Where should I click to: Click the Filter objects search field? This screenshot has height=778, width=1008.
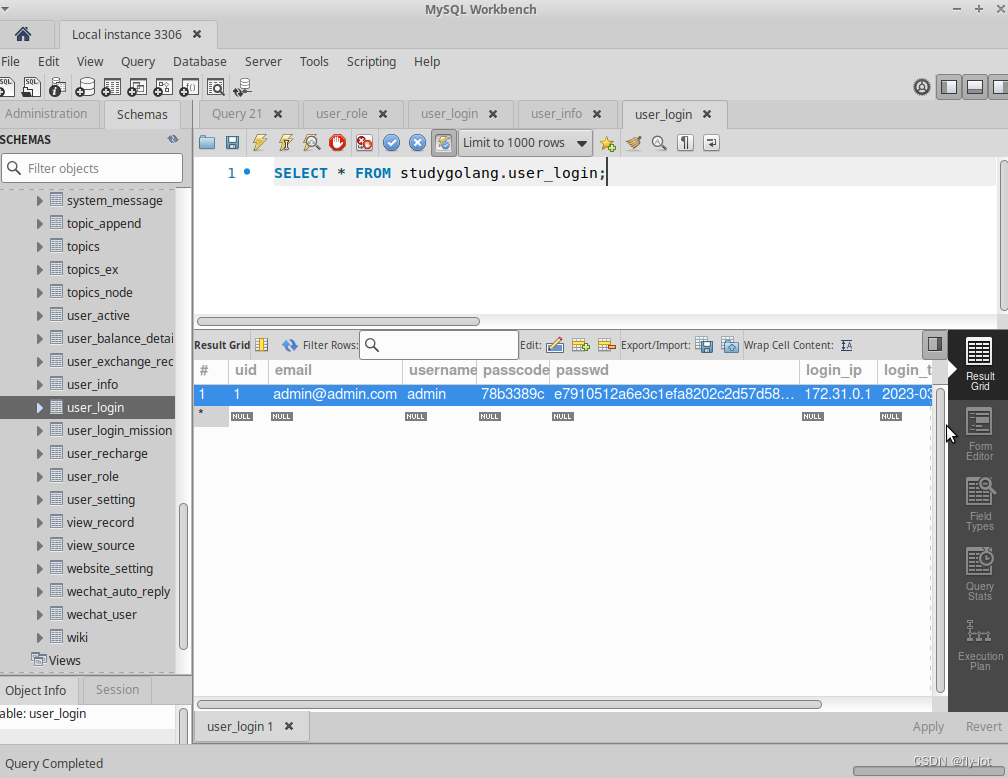pyautogui.click(x=92, y=168)
